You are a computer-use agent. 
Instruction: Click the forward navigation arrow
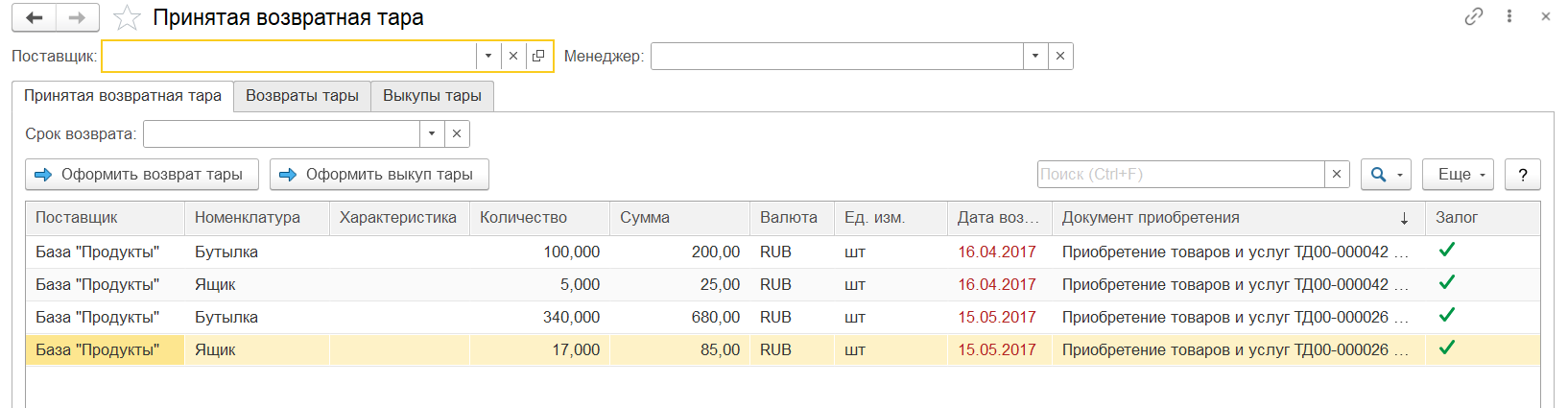(x=77, y=17)
